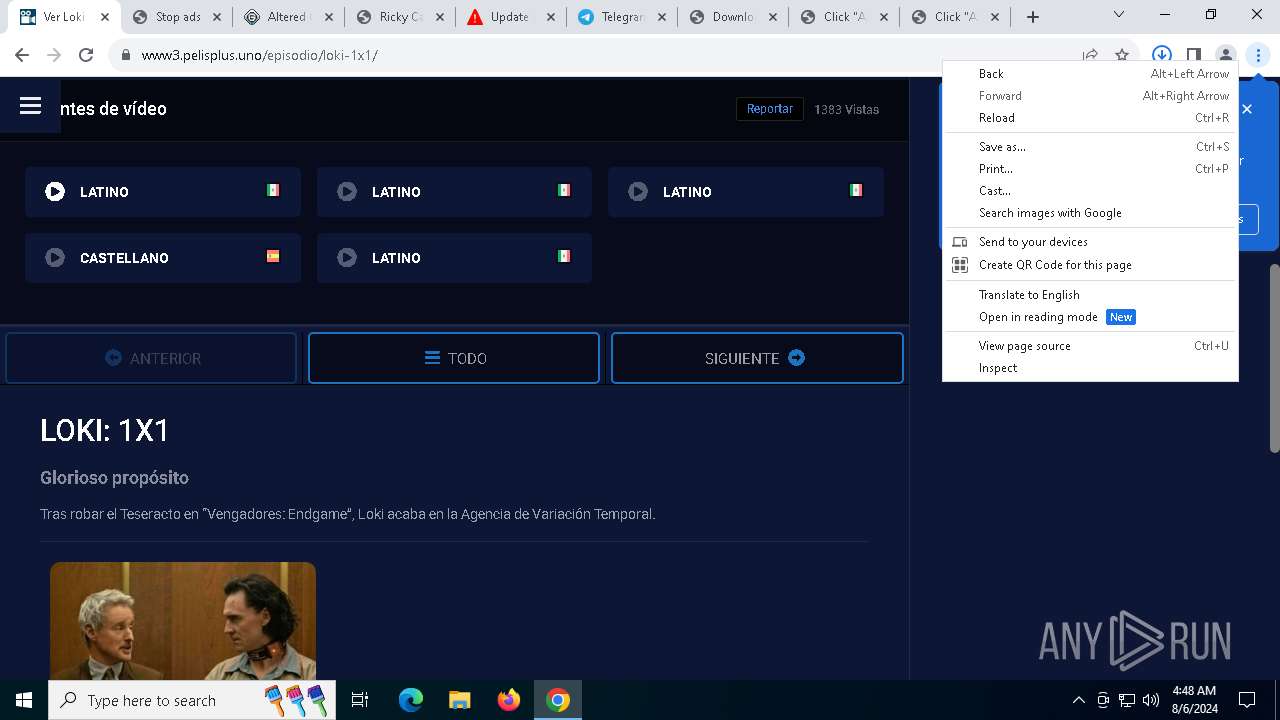
Task: Open the Chrome downloads icon
Action: (1161, 55)
